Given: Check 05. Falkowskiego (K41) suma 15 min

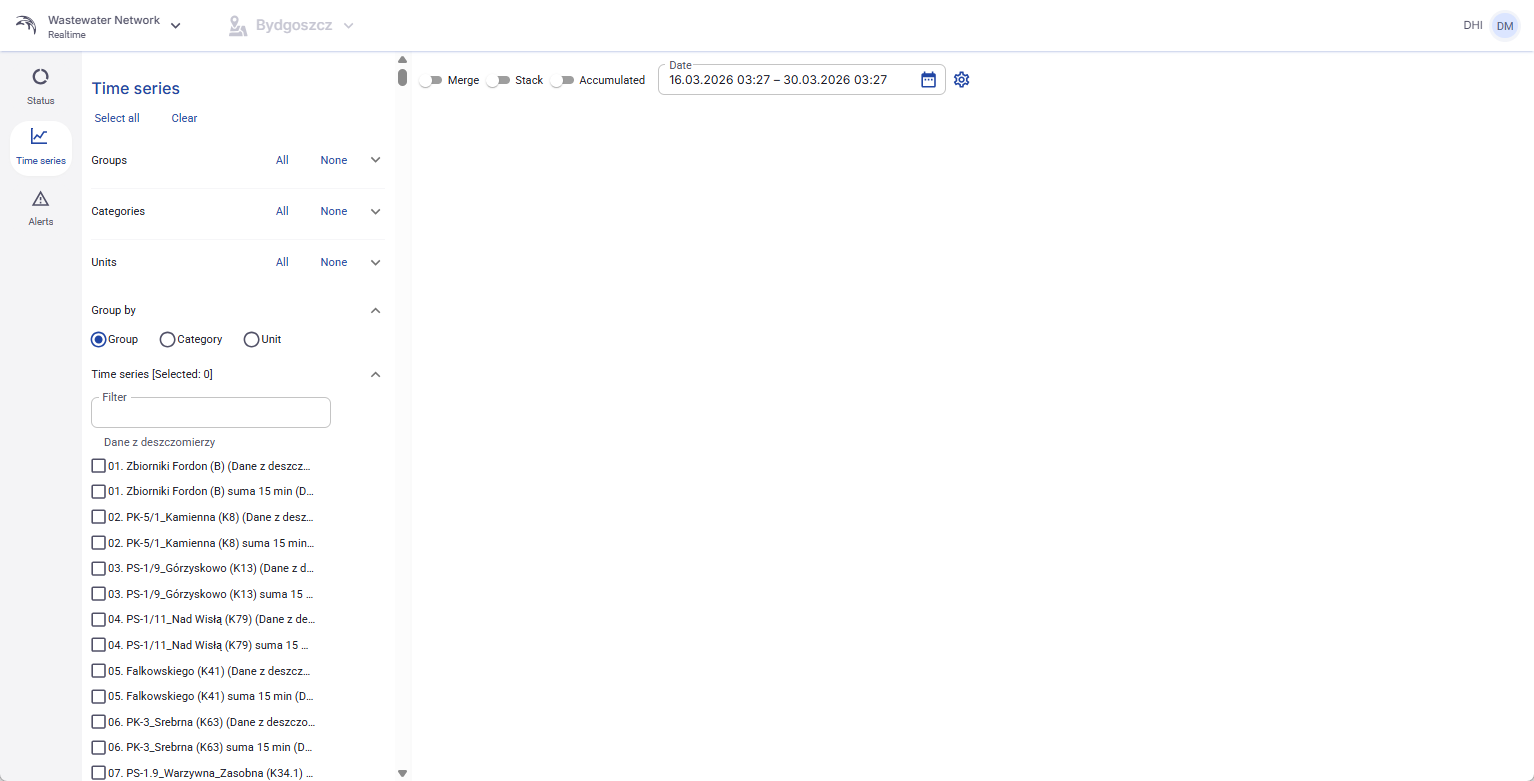Looking at the screenshot, I should (98, 696).
